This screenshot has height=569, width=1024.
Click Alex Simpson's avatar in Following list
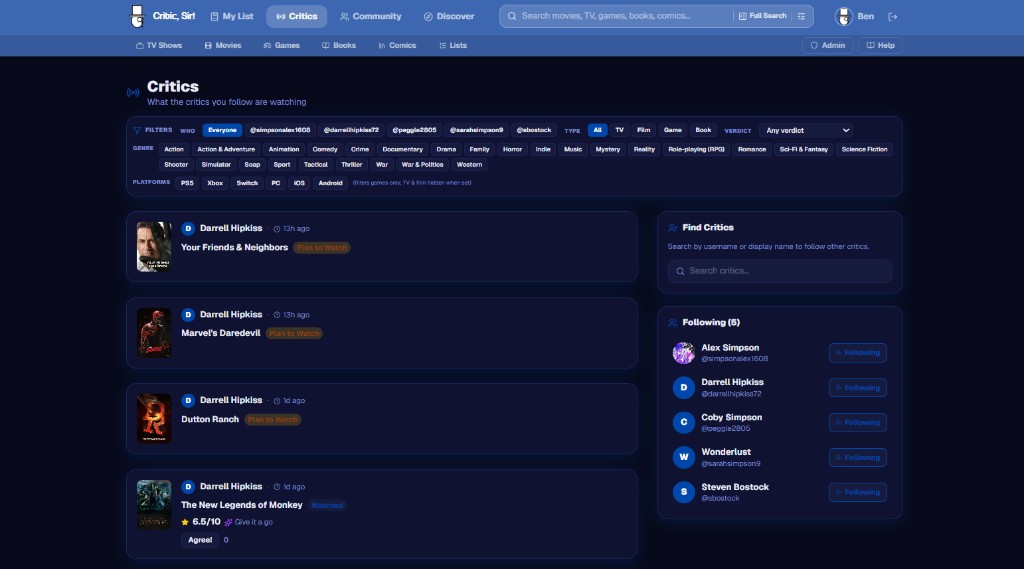pos(684,353)
